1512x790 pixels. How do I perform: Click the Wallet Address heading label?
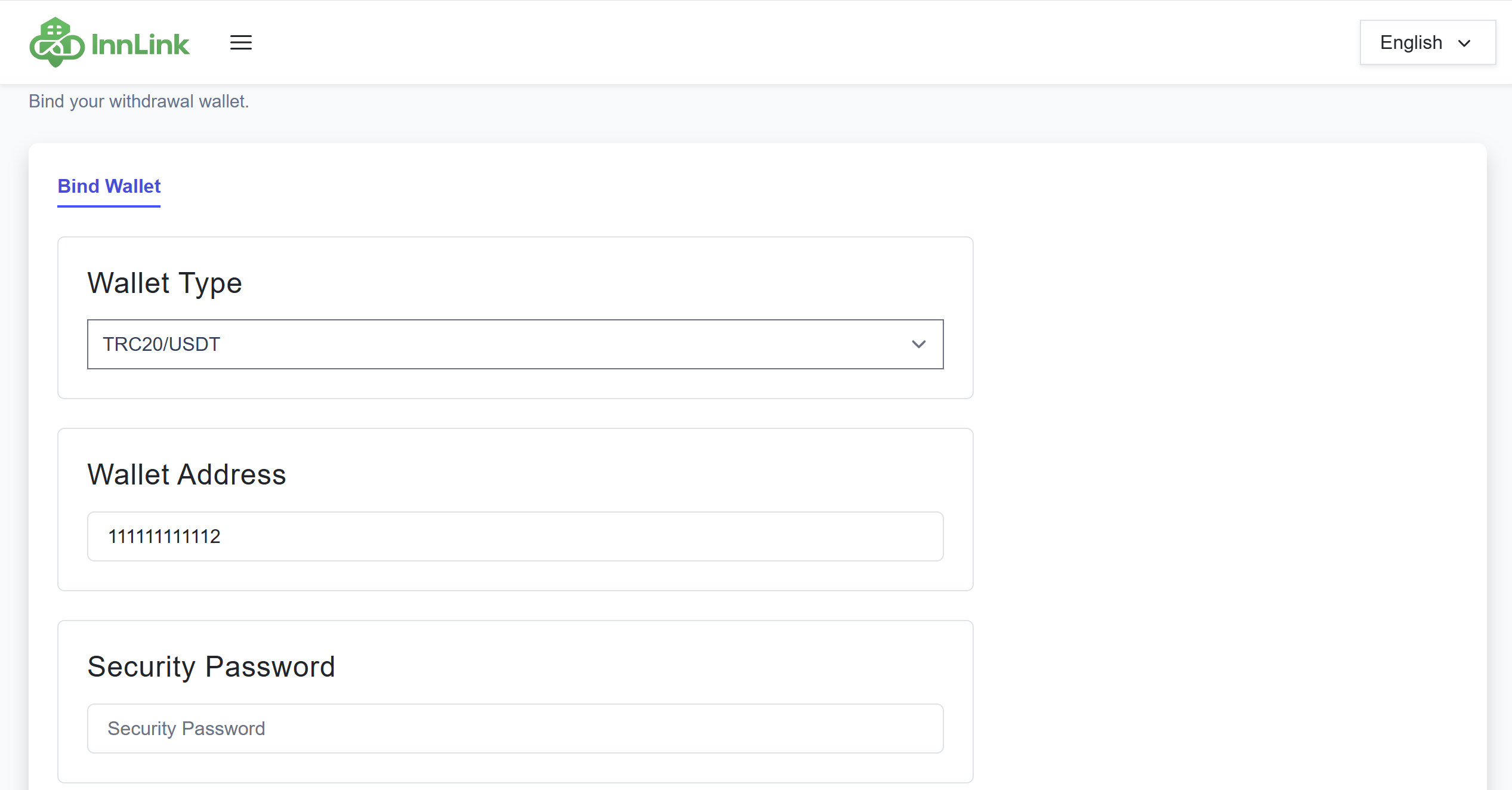[186, 474]
